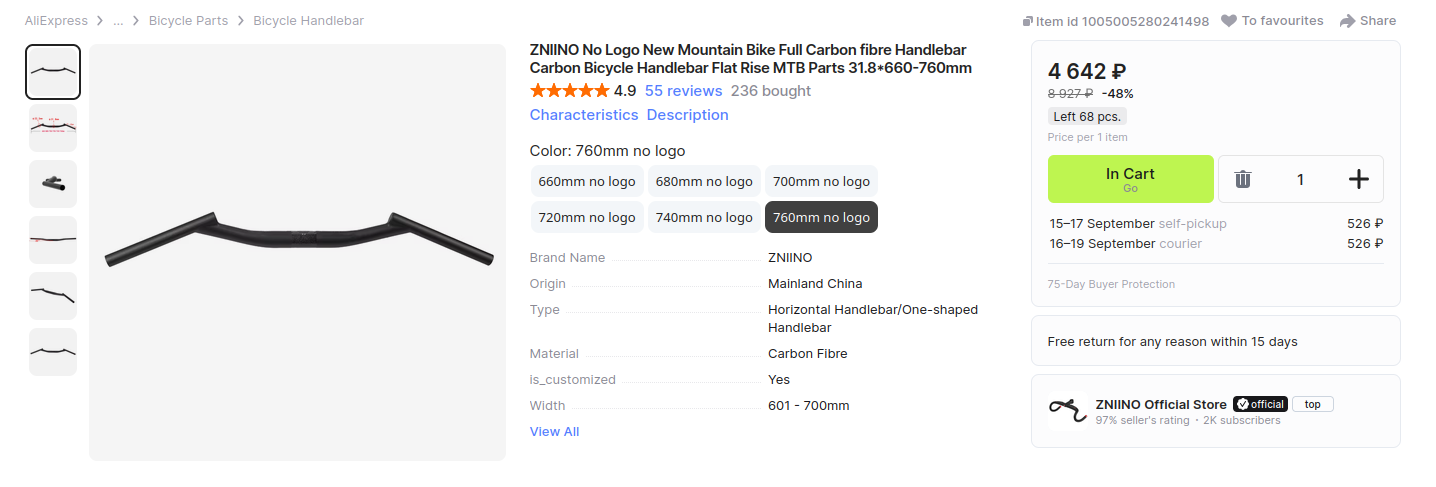Screen dimensions: 1436x487
Task: Click the trash icon to remove item
Action: coord(1242,180)
